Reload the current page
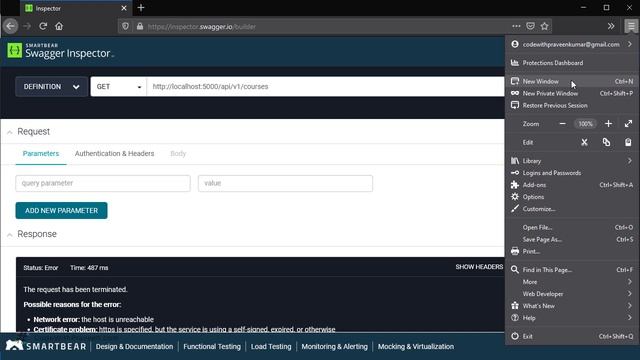The width and height of the screenshot is (640, 360). pos(43,26)
